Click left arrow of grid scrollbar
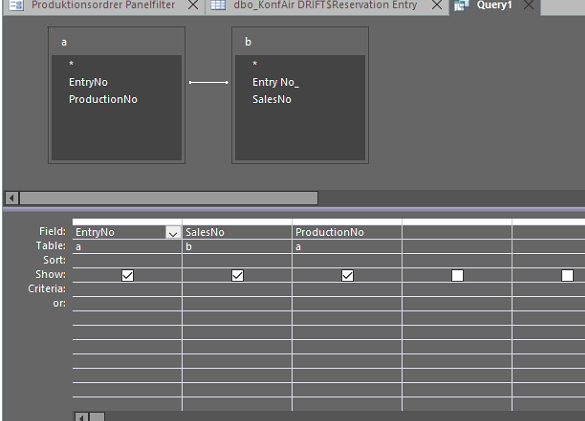585x421 pixels. click(81, 417)
